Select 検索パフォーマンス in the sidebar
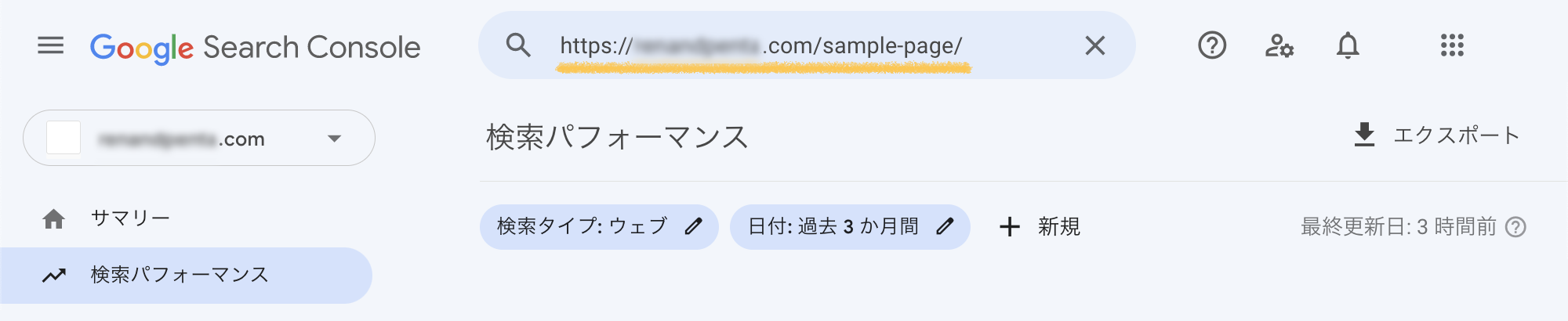Screen dimensions: 1568x321 tap(179, 275)
